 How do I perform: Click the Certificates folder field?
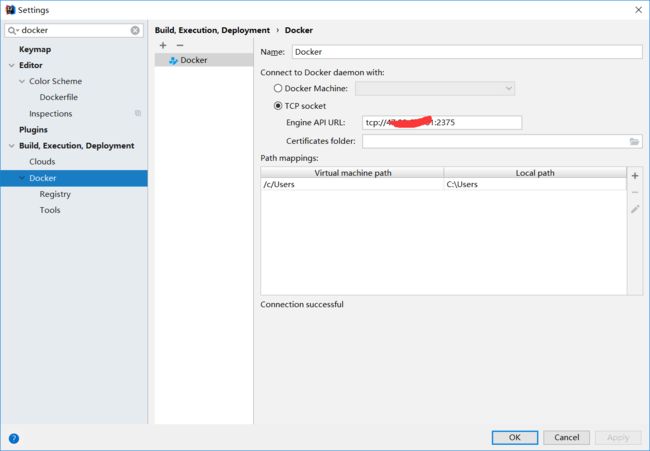click(502, 141)
